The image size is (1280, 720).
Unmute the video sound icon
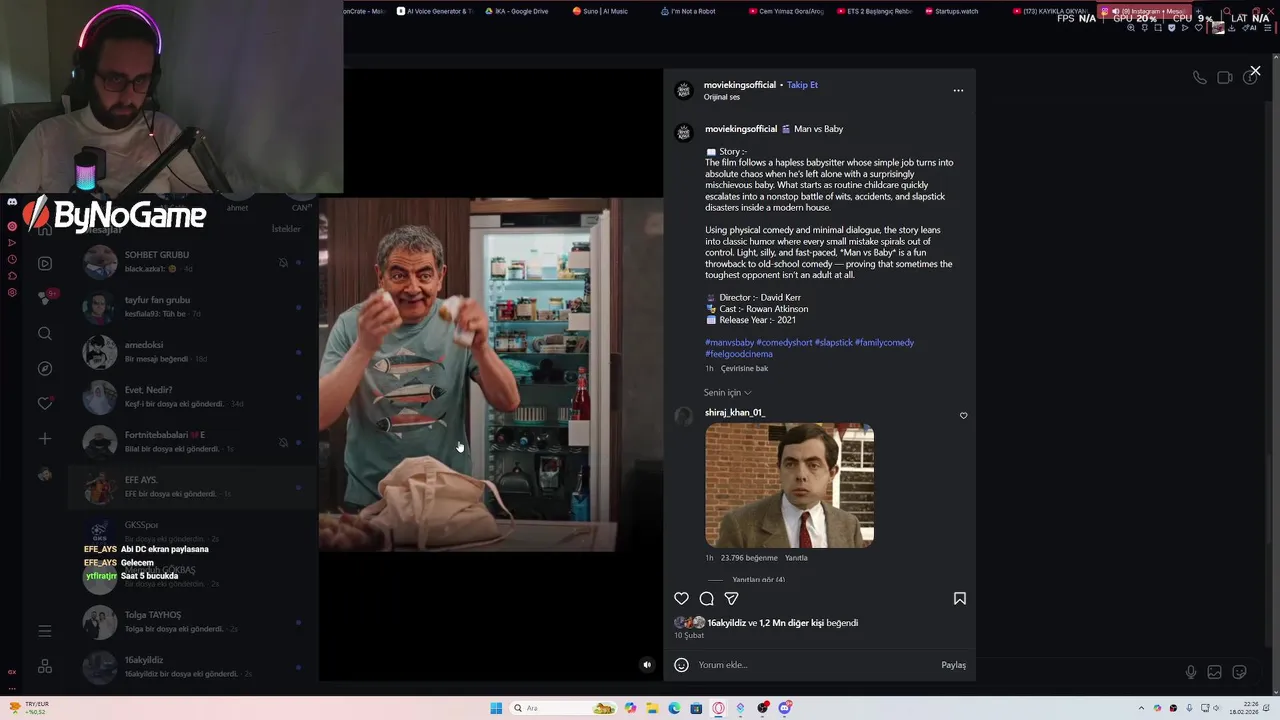(647, 664)
